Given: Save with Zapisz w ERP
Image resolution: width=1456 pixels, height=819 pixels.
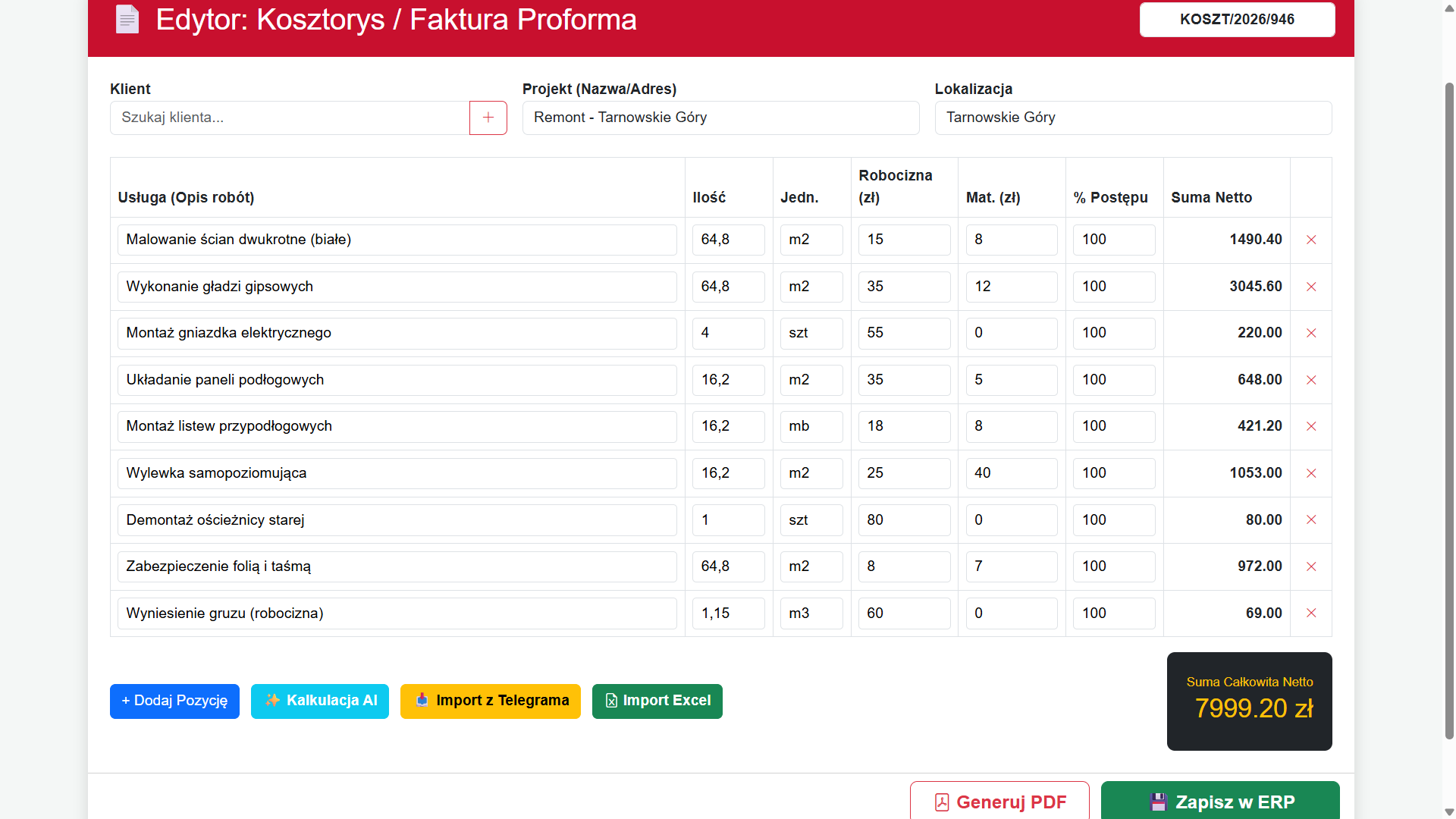Looking at the screenshot, I should tap(1220, 801).
